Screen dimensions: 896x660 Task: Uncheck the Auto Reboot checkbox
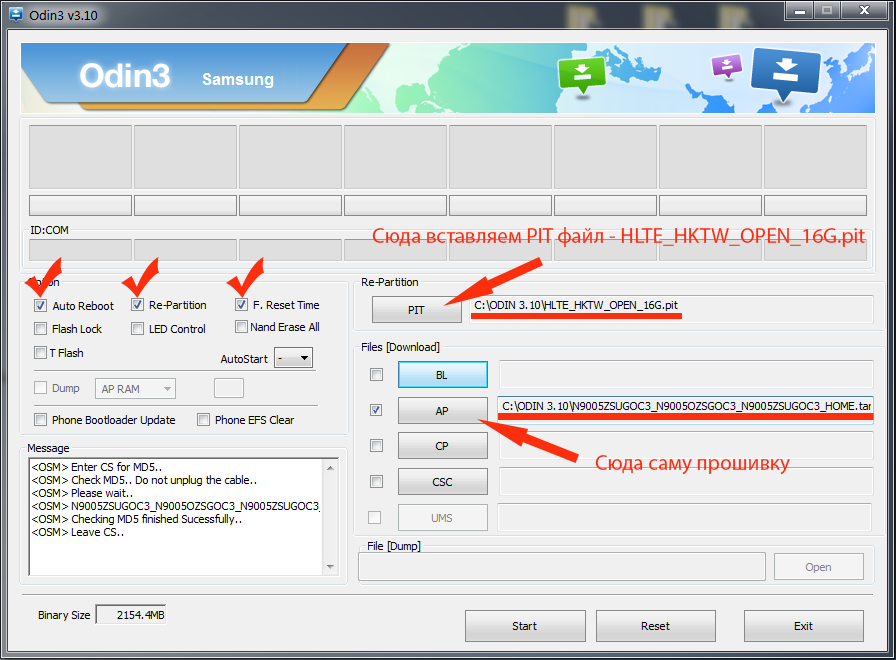coord(40,305)
